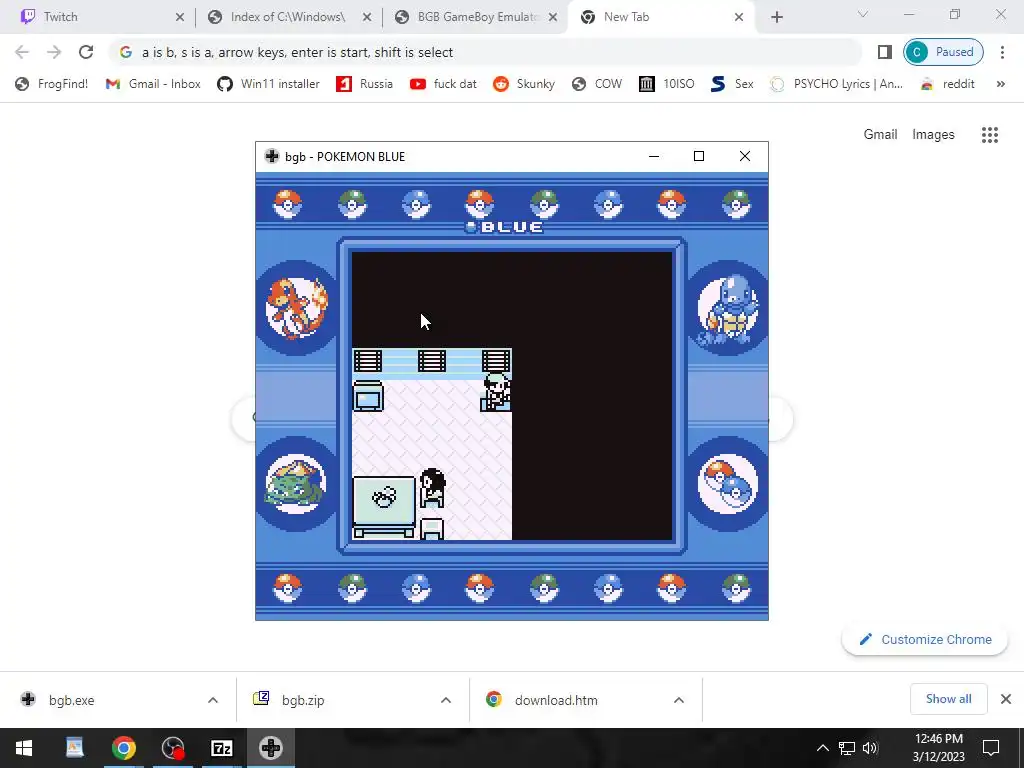
Task: Open the bgb emulator taskbar icon
Action: coord(270,748)
